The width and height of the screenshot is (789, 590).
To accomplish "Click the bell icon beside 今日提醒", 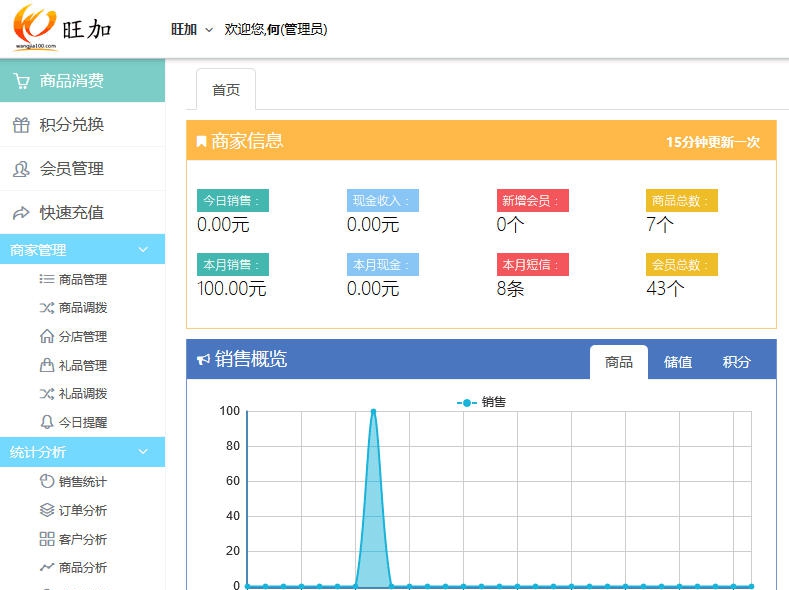I will (x=46, y=422).
